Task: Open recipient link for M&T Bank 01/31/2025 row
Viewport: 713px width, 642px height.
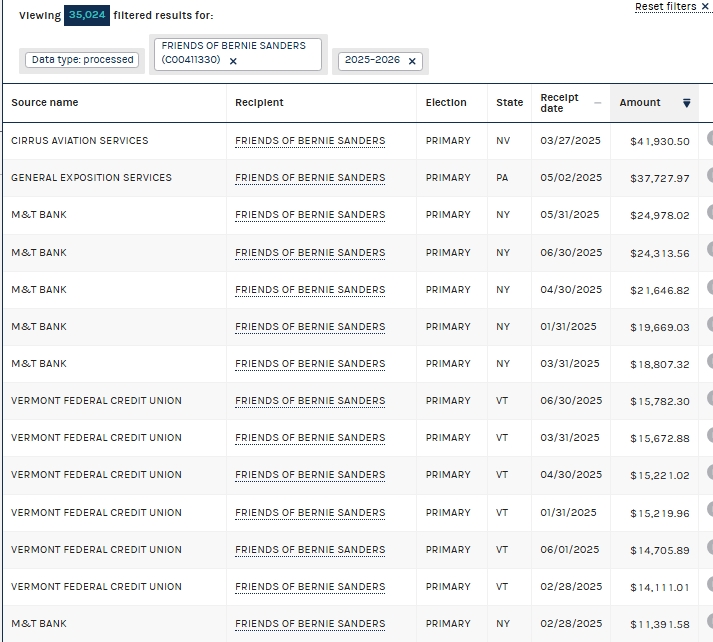Action: click(310, 327)
